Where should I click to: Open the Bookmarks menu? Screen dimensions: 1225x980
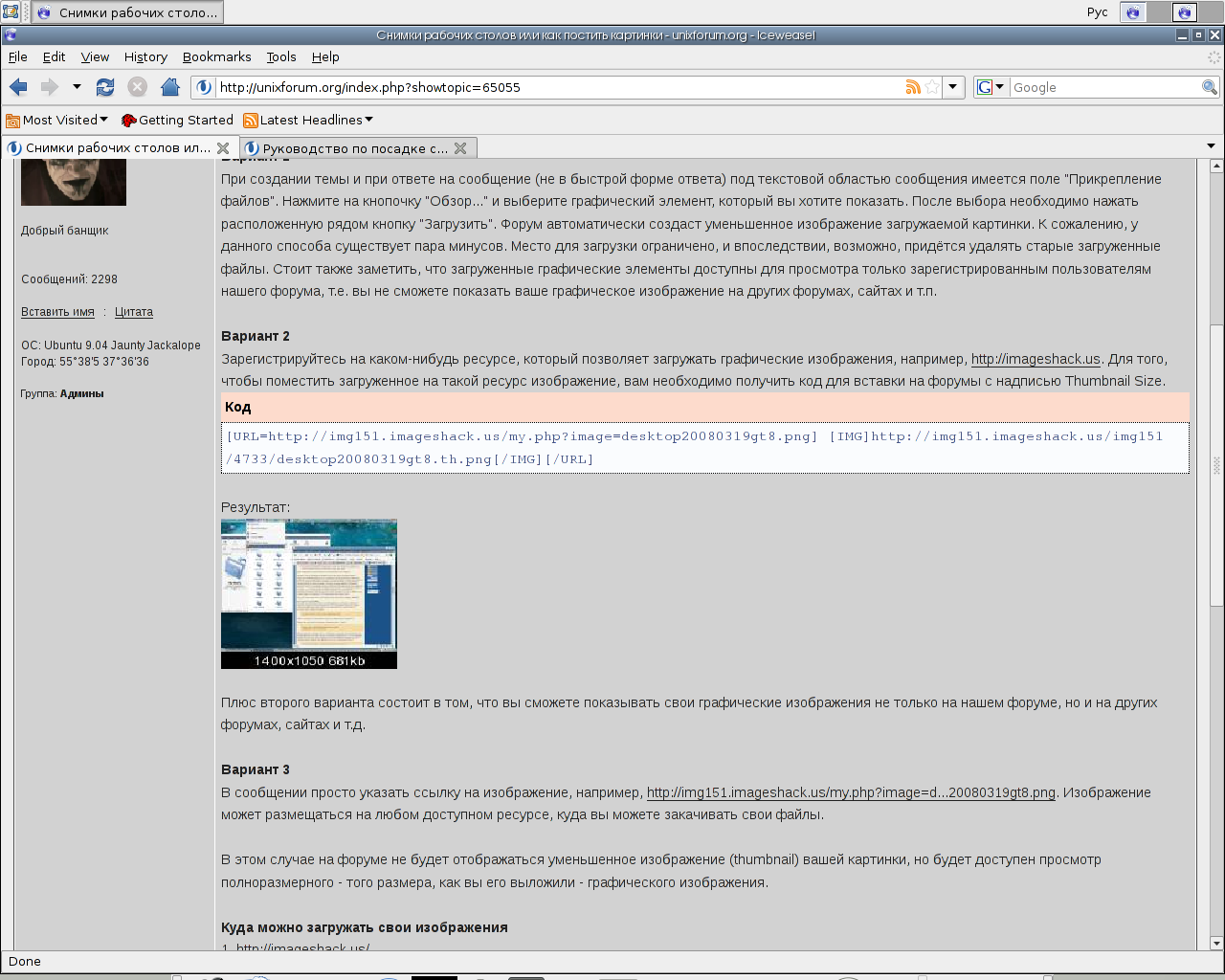tap(217, 56)
